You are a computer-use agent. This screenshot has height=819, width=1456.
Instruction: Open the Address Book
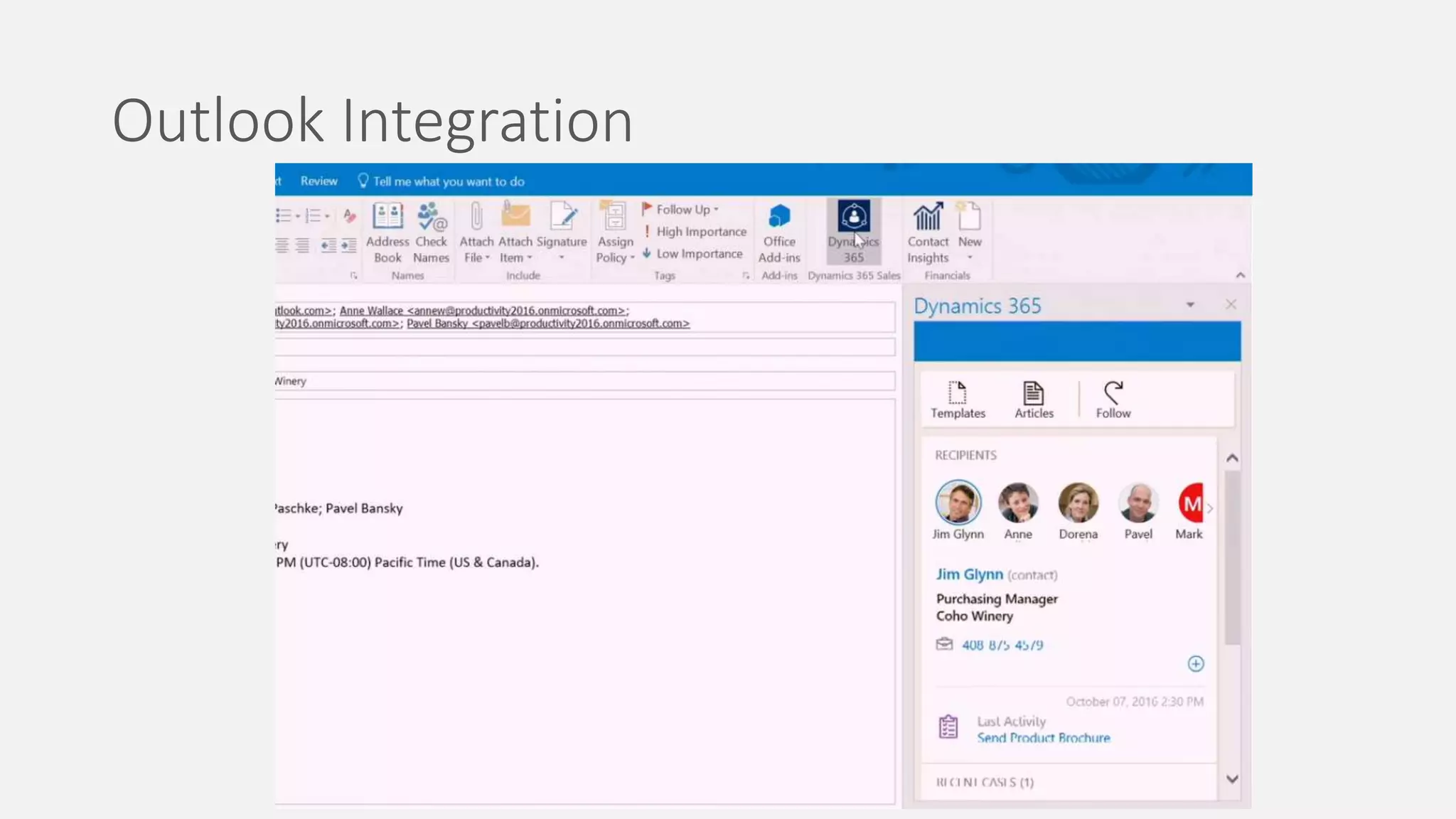tap(387, 233)
